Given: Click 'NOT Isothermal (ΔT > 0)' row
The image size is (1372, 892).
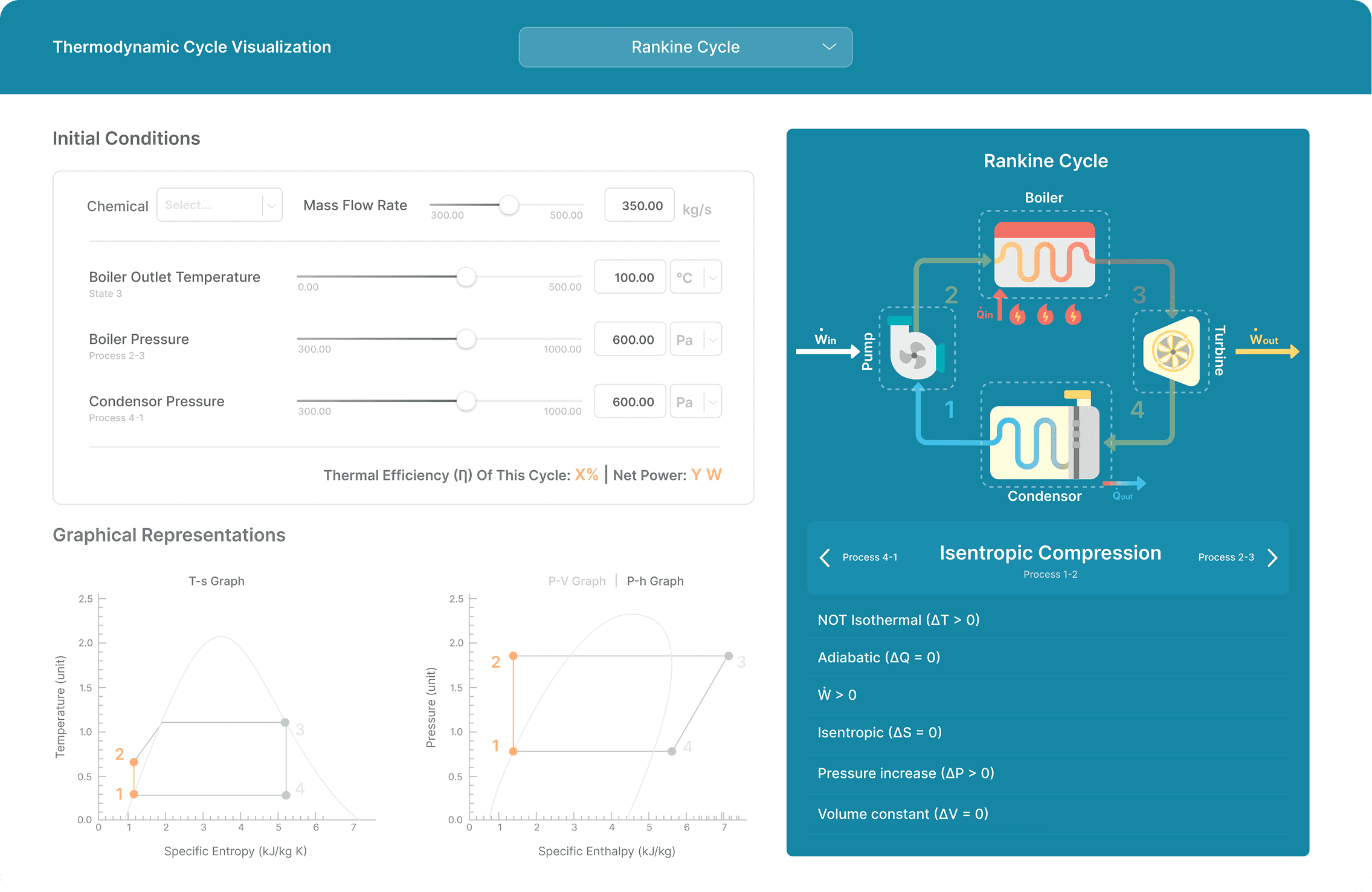Looking at the screenshot, I should coord(1048,620).
